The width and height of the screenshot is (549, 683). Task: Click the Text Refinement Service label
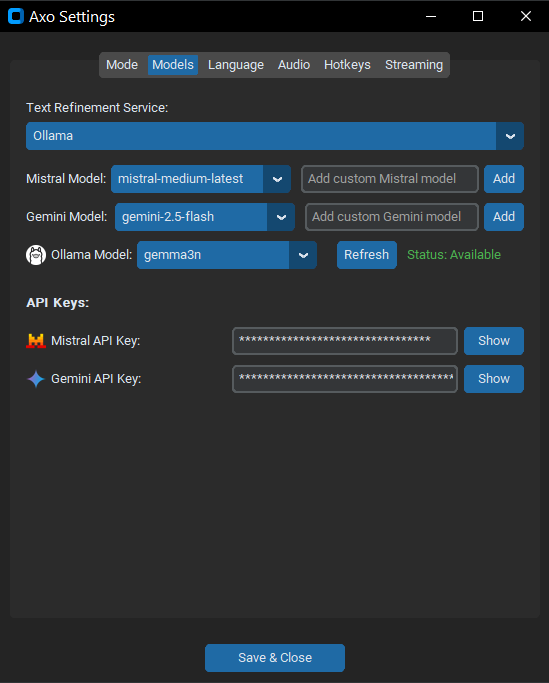[x=97, y=108]
